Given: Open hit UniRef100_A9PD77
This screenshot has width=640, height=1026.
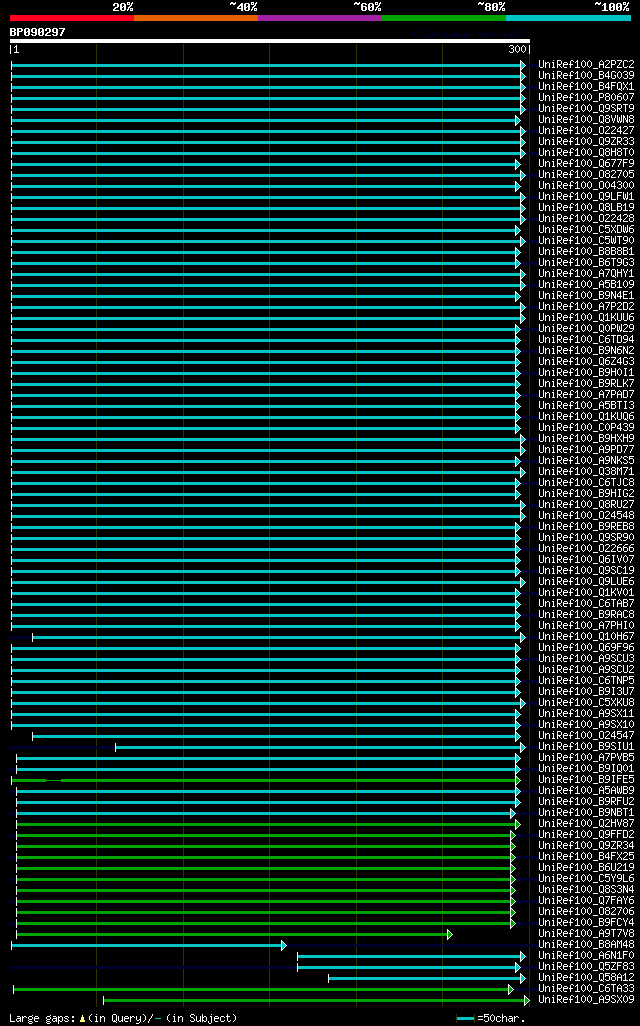Looking at the screenshot, I should (x=586, y=450).
